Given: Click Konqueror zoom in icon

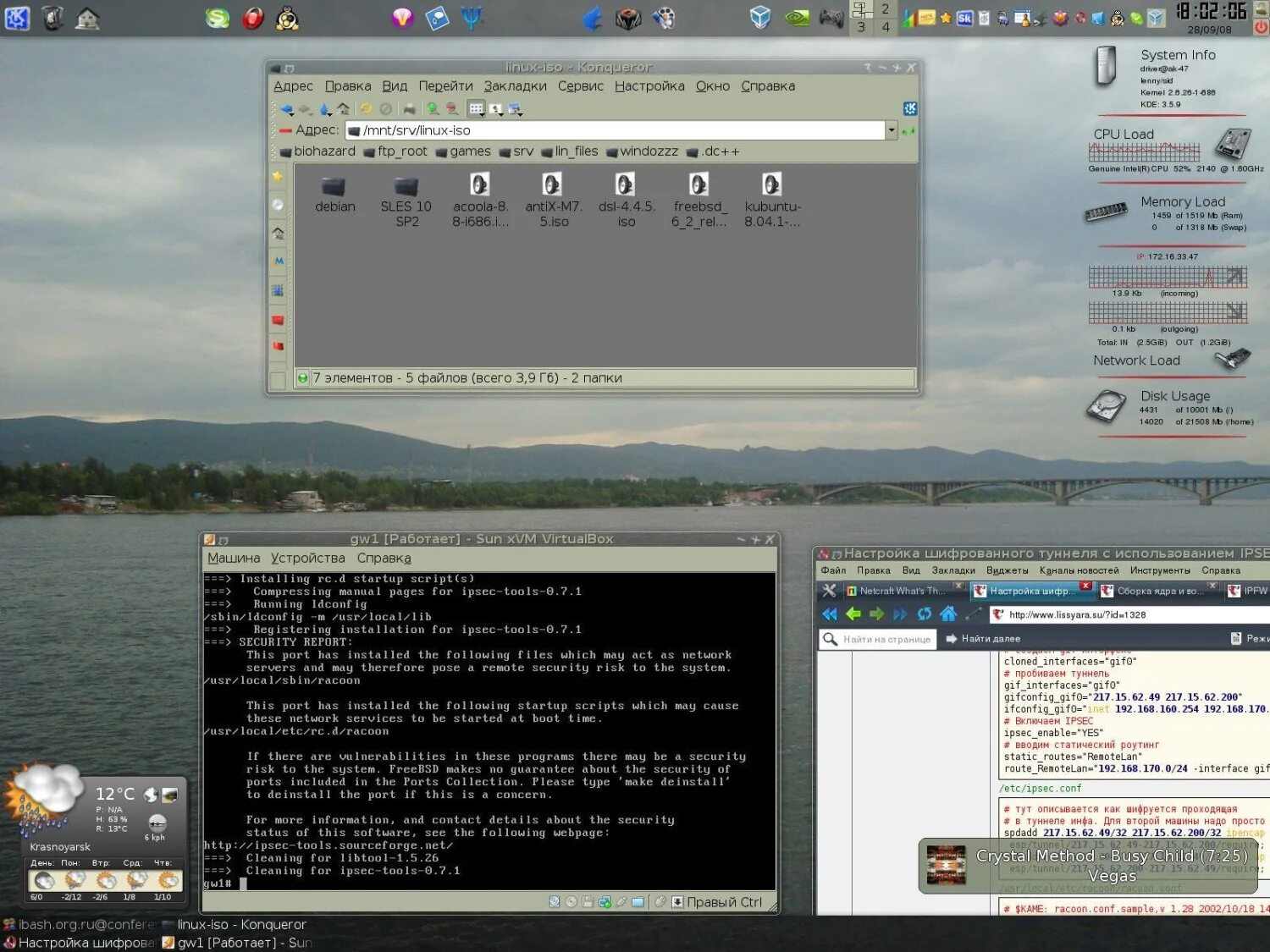Looking at the screenshot, I should pos(433,109).
